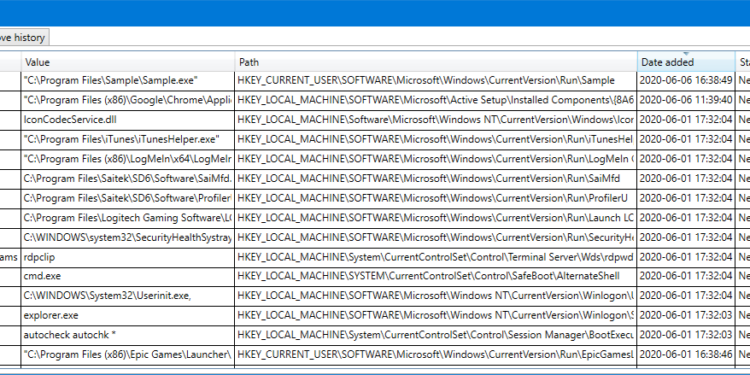Open the partially visible history tab
Image resolution: width=750 pixels, height=375 pixels.
pos(23,37)
